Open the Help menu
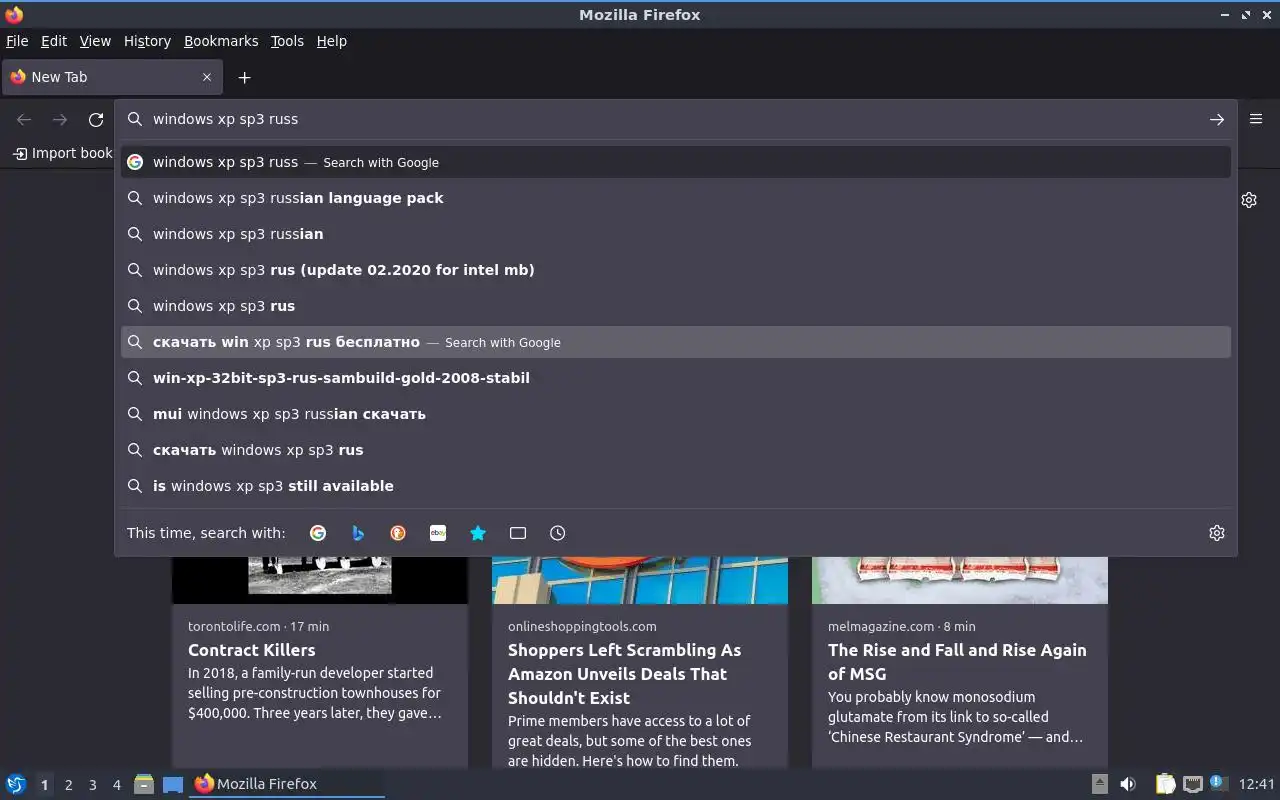The image size is (1280, 800). point(331,41)
